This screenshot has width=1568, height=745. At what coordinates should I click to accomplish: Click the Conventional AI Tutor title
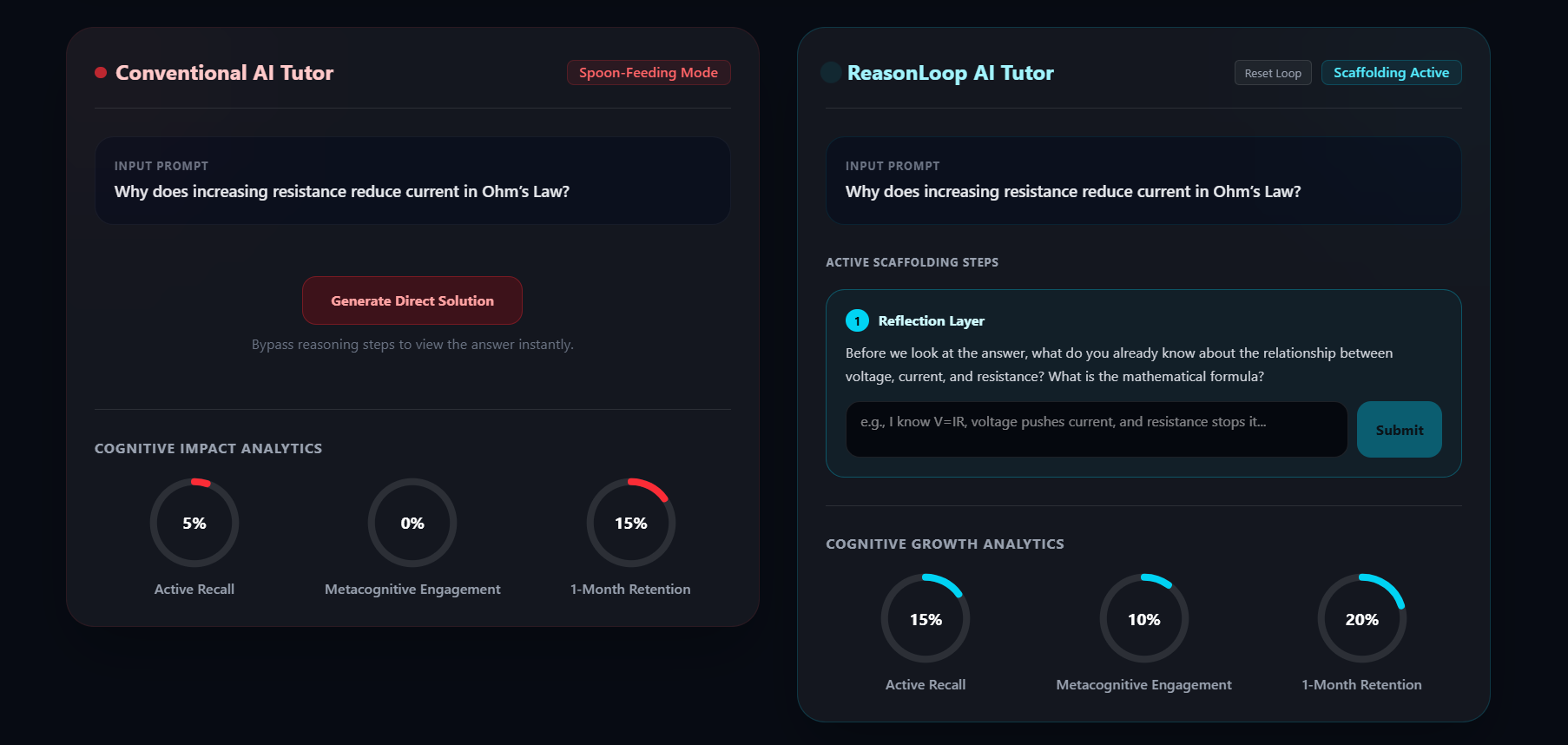point(225,73)
